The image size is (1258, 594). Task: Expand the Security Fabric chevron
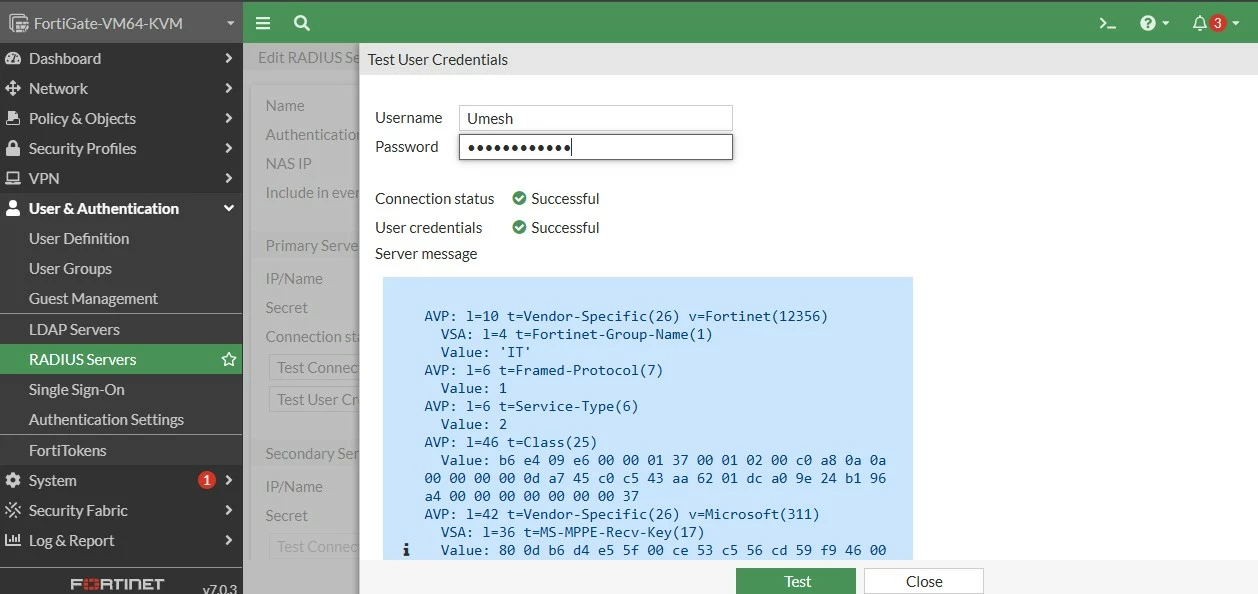pyautogui.click(x=229, y=510)
